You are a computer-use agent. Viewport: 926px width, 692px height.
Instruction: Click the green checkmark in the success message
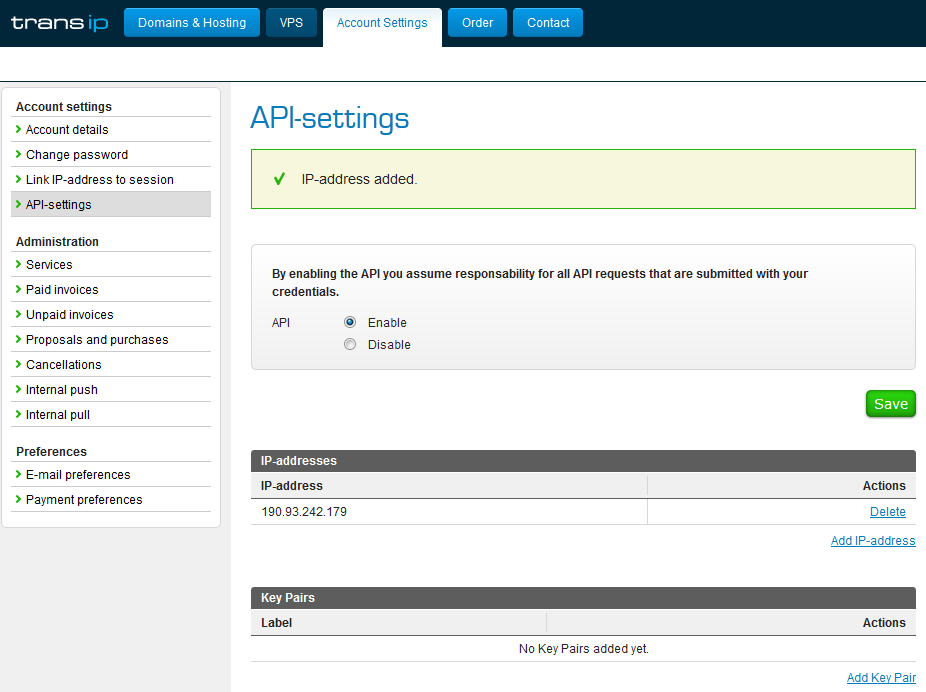(279, 178)
